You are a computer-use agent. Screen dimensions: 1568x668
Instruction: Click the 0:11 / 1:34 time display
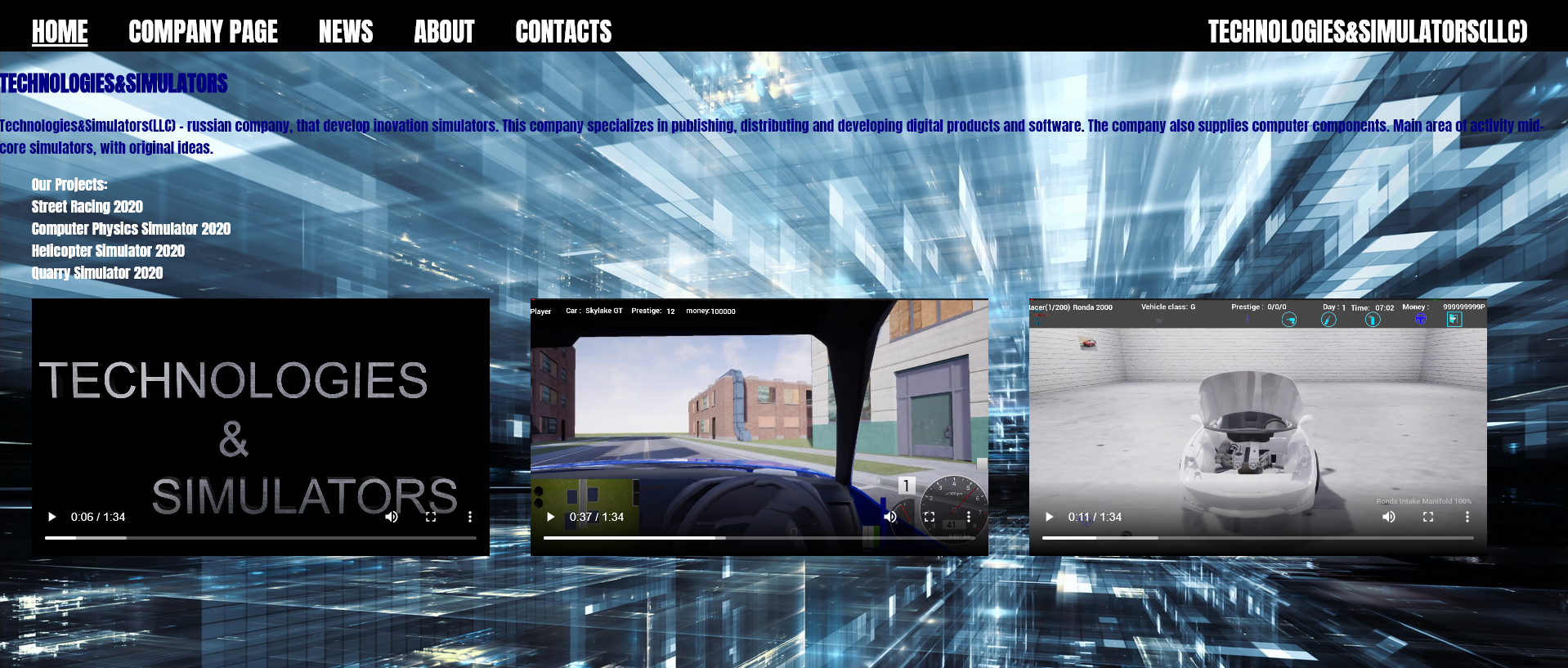(x=1095, y=517)
